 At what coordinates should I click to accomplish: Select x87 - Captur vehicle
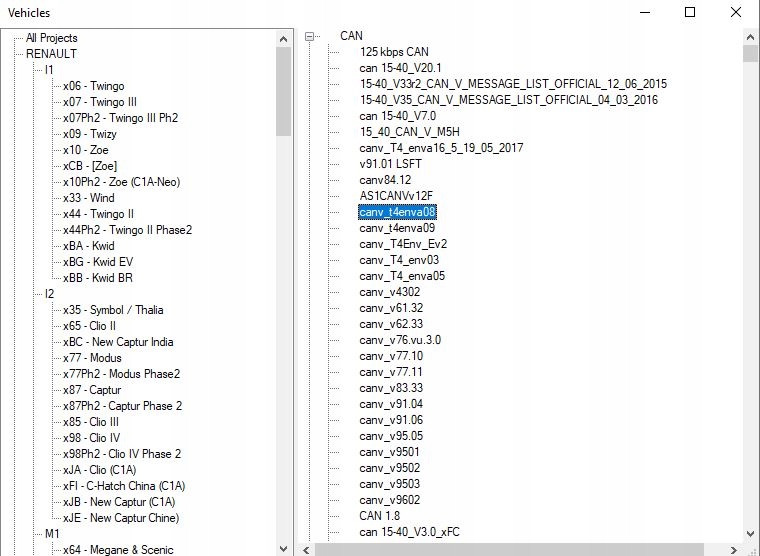point(92,390)
